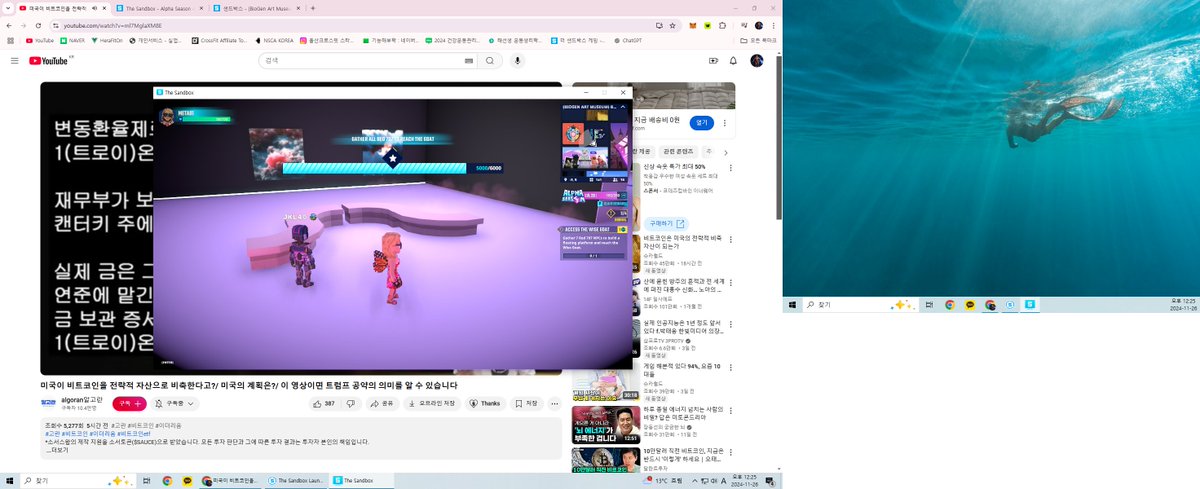Open the MetaMask fox extension
Image resolution: width=1200 pixels, height=489 pixels.
coord(693,25)
